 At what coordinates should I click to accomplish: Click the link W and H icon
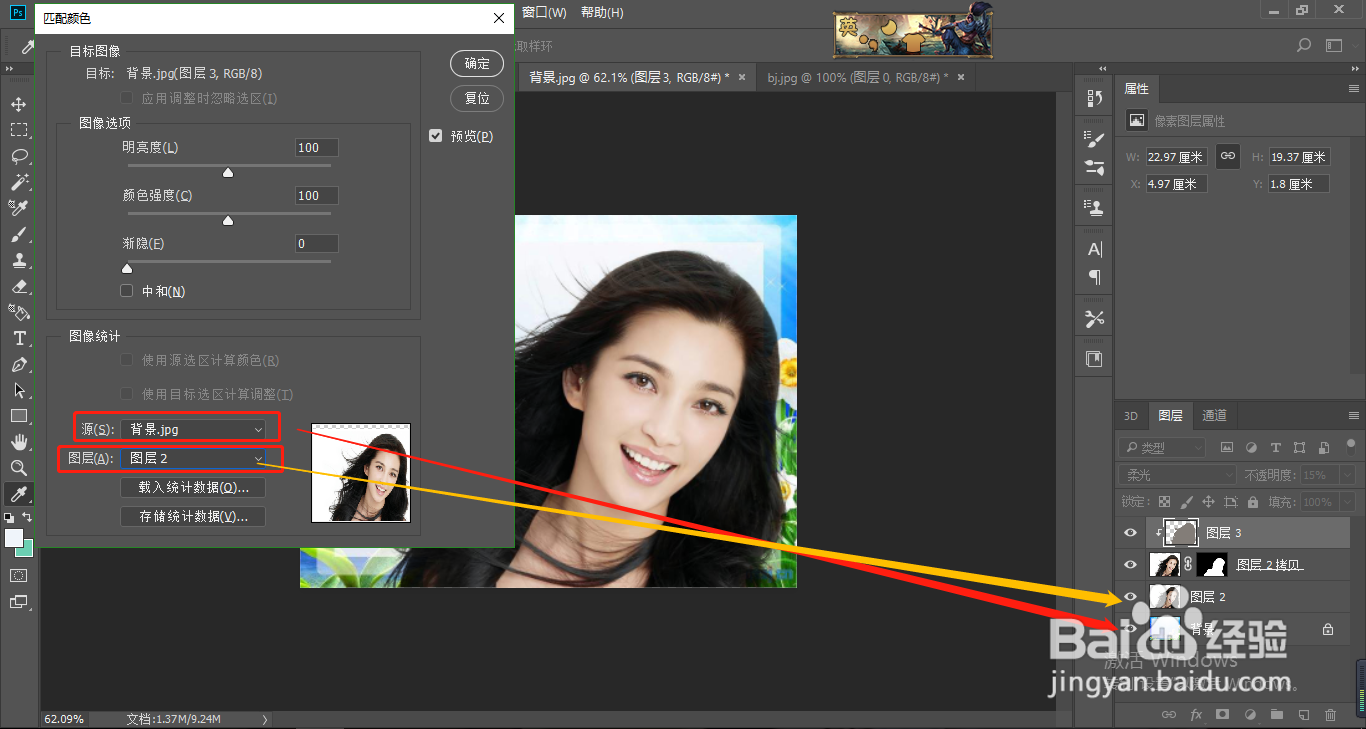click(x=1228, y=156)
